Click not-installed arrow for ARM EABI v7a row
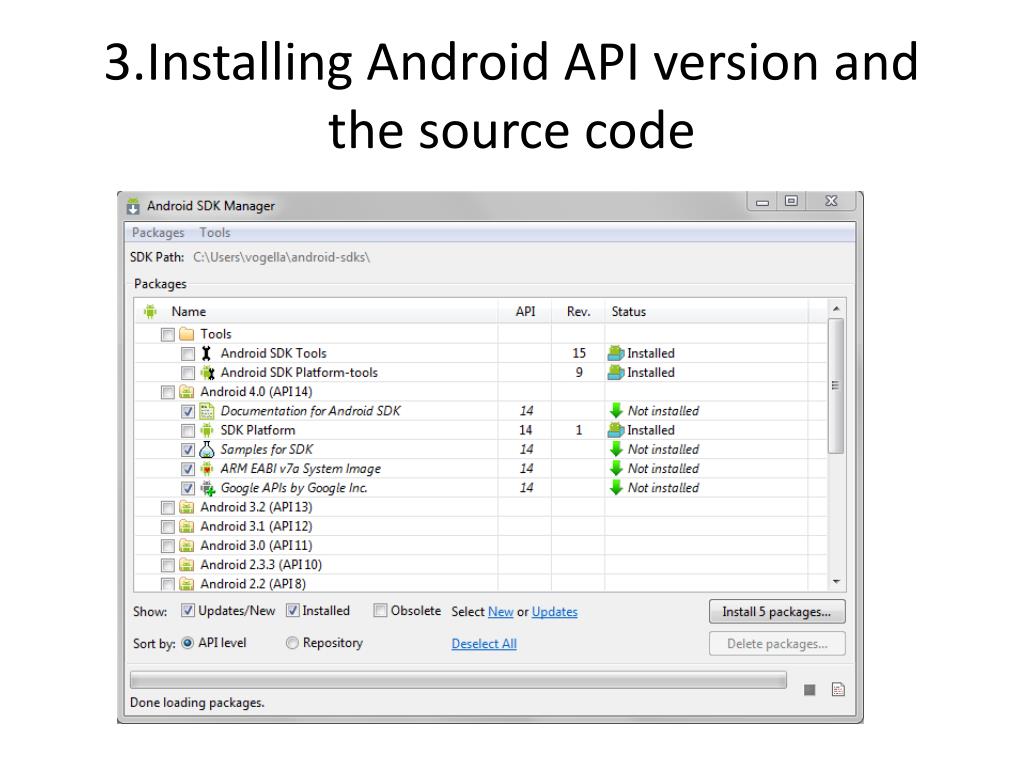Viewport: 1024px width, 768px height. point(616,468)
